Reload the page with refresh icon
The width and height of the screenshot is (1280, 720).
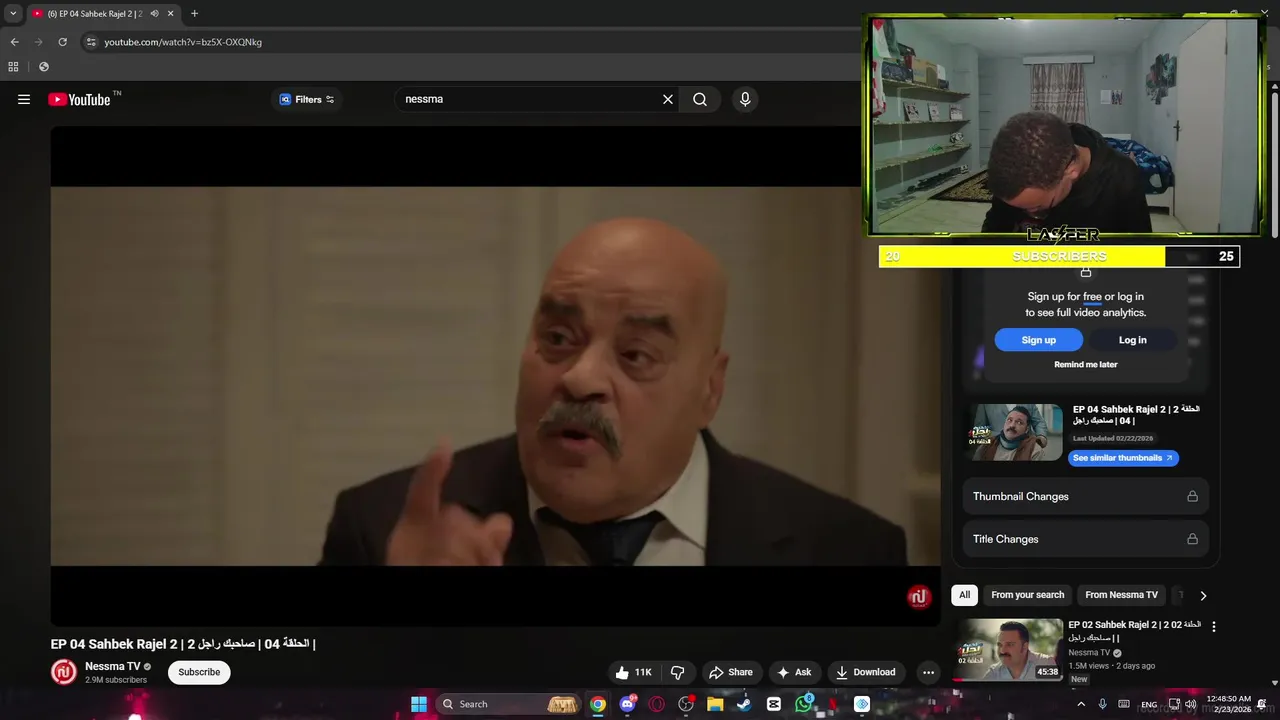tap(62, 42)
